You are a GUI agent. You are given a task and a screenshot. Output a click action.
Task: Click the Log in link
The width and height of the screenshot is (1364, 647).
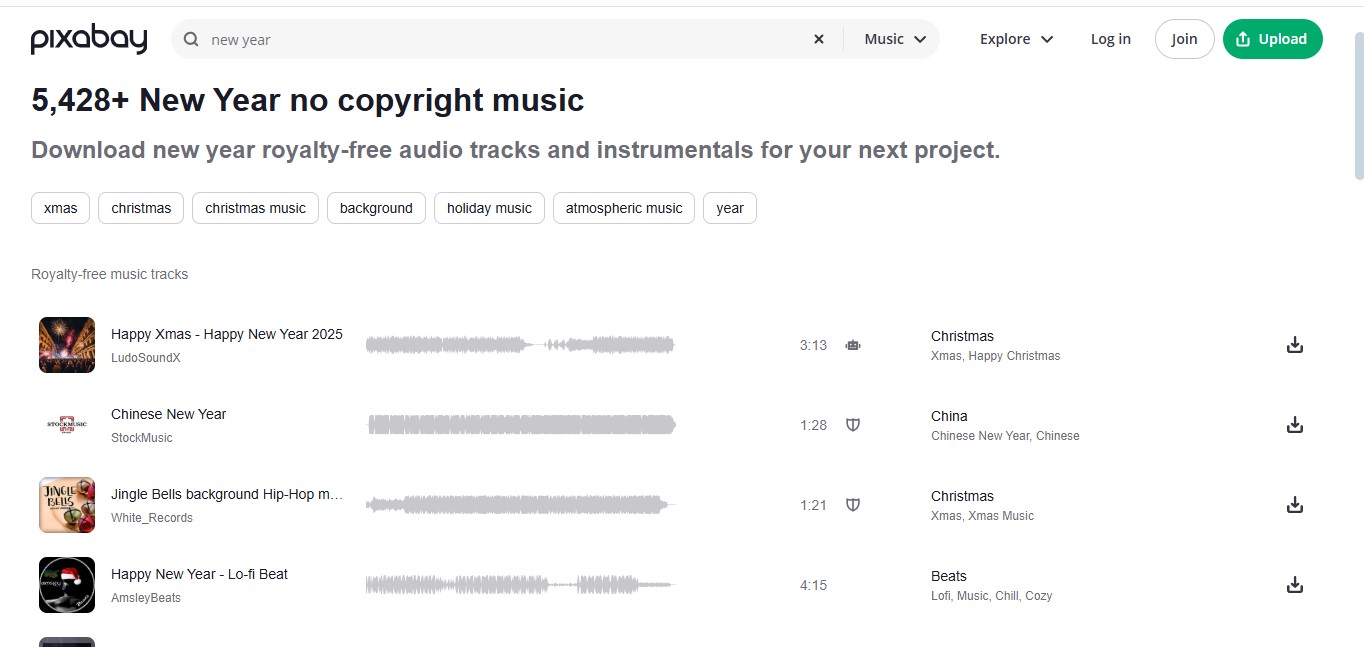1110,40
